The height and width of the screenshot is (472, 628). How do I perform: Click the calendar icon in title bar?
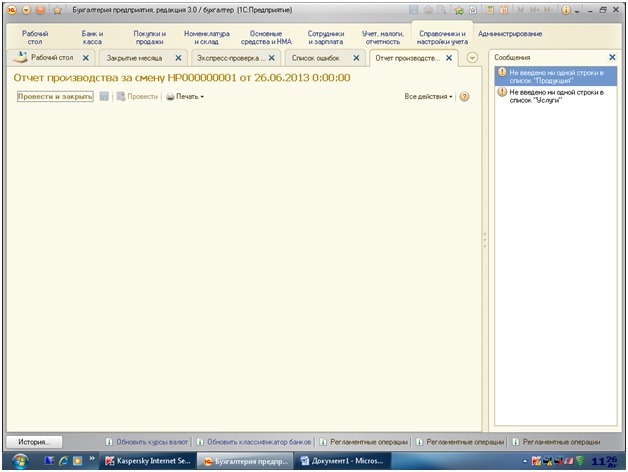click(x=504, y=10)
